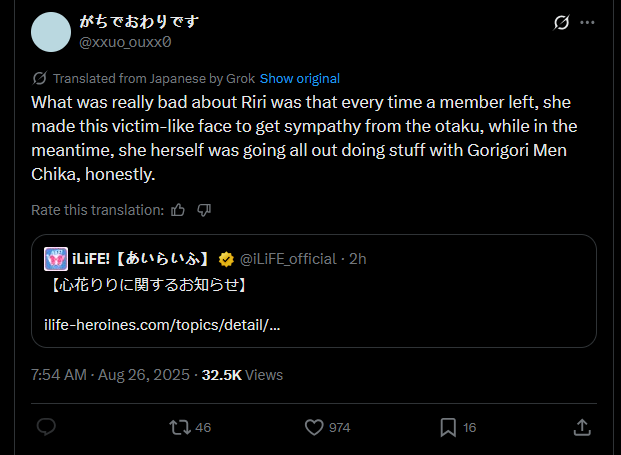
Task: Click the gold verified badge on iLiFE!
Action: [226, 259]
